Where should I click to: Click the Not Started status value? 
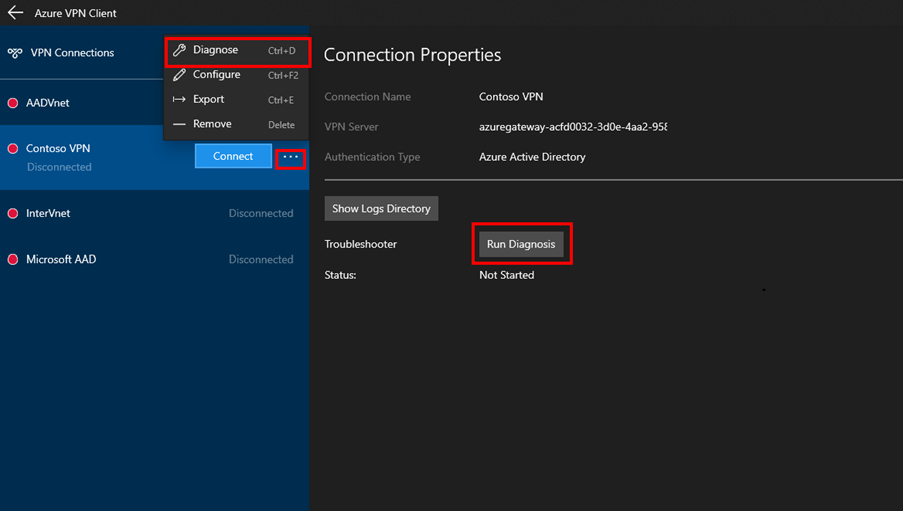point(507,275)
